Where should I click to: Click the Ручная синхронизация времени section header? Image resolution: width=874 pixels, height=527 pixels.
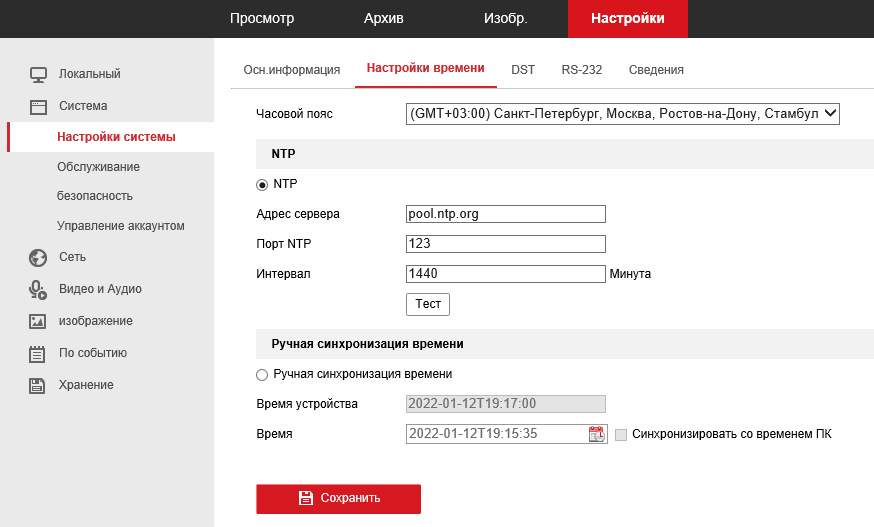[x=565, y=344]
